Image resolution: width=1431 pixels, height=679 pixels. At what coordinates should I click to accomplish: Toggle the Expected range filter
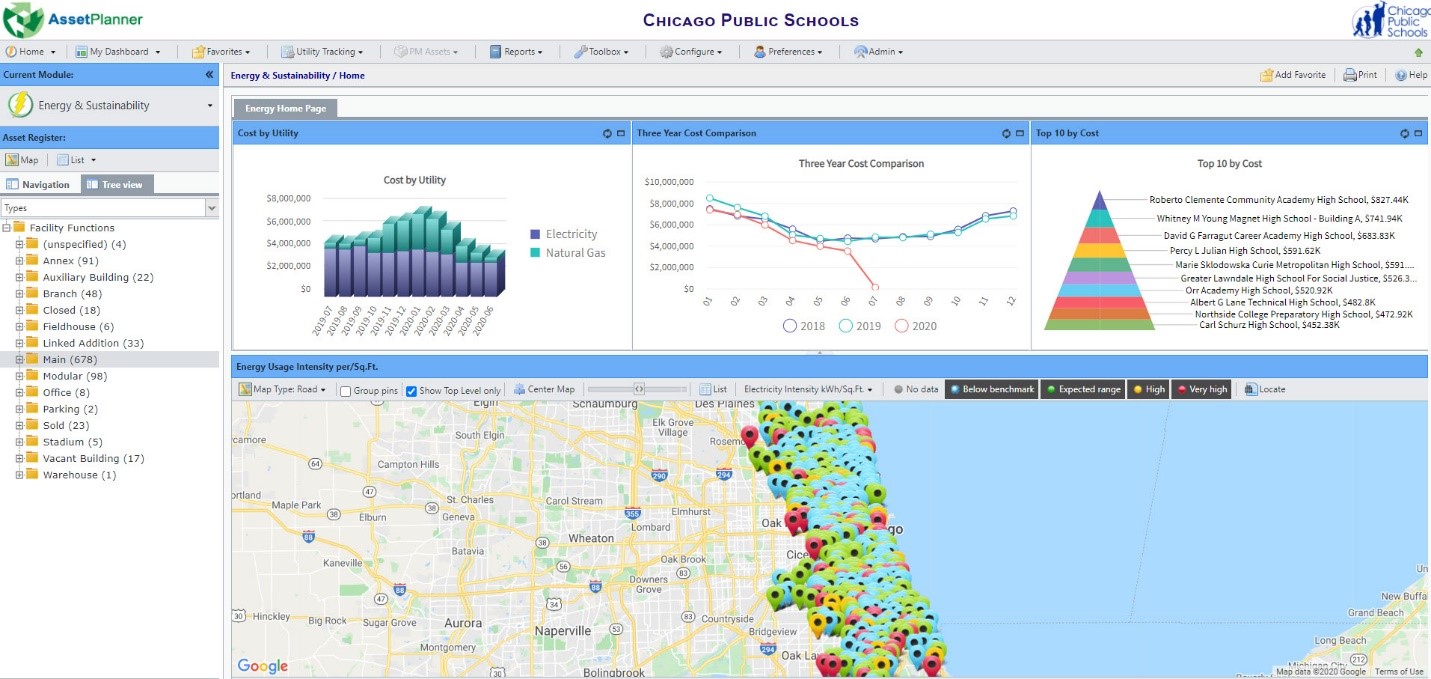click(1082, 389)
